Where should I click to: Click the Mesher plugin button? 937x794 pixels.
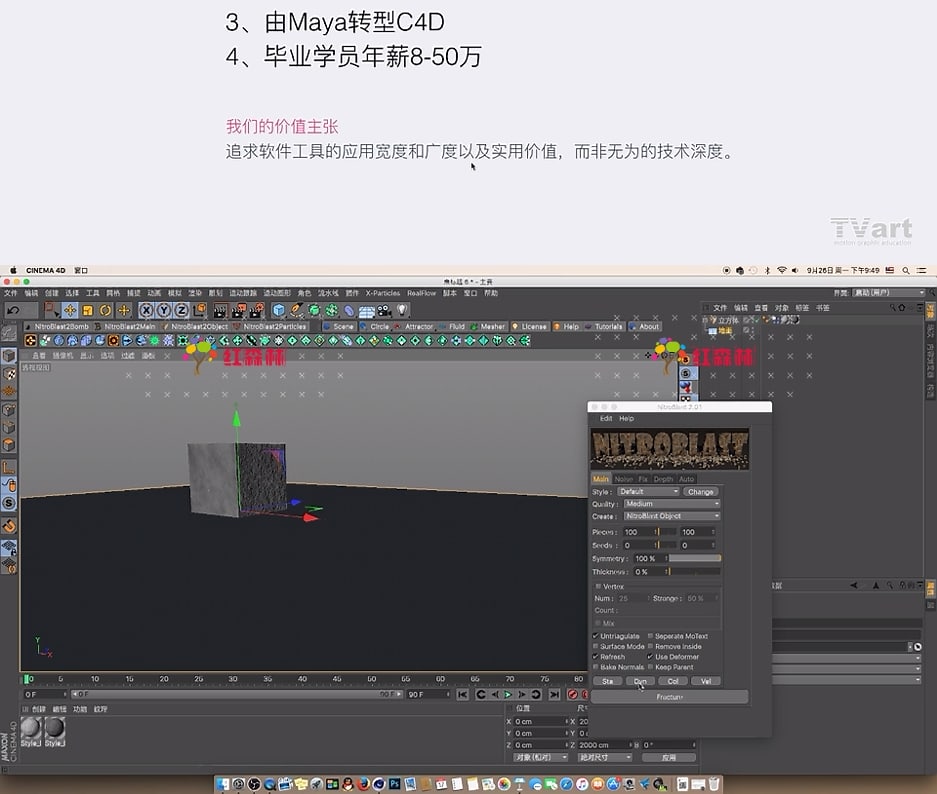[488, 327]
